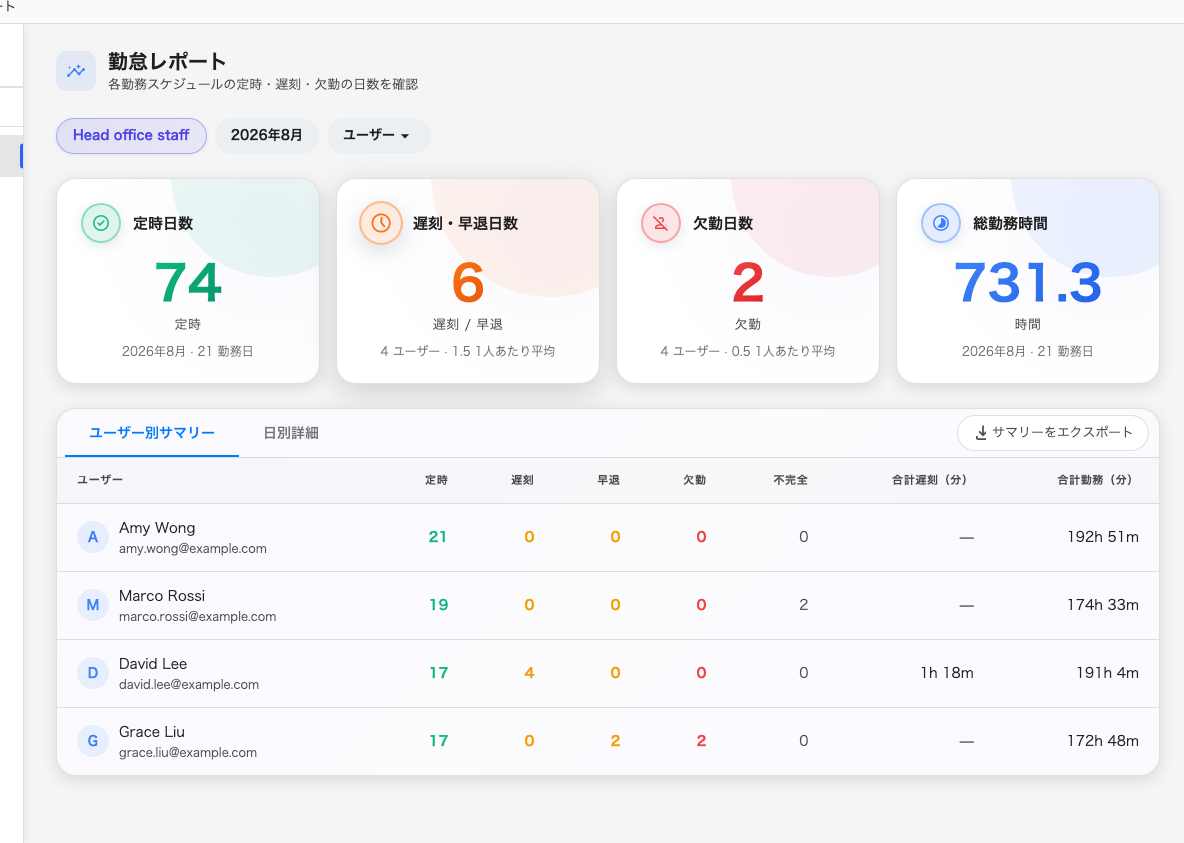Click the orange late clock icon

click(381, 223)
